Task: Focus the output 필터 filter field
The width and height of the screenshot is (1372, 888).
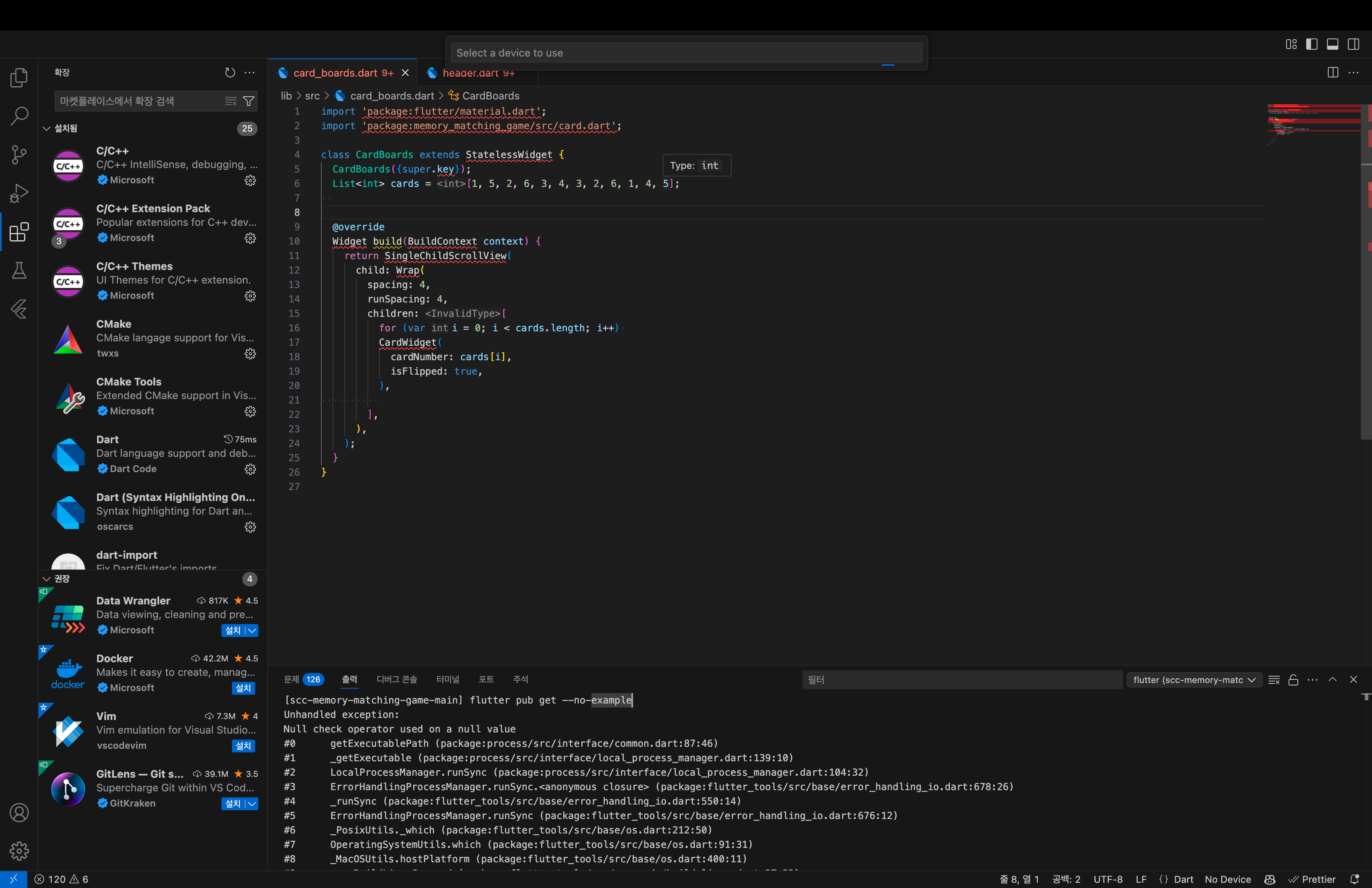Action: tap(962, 680)
